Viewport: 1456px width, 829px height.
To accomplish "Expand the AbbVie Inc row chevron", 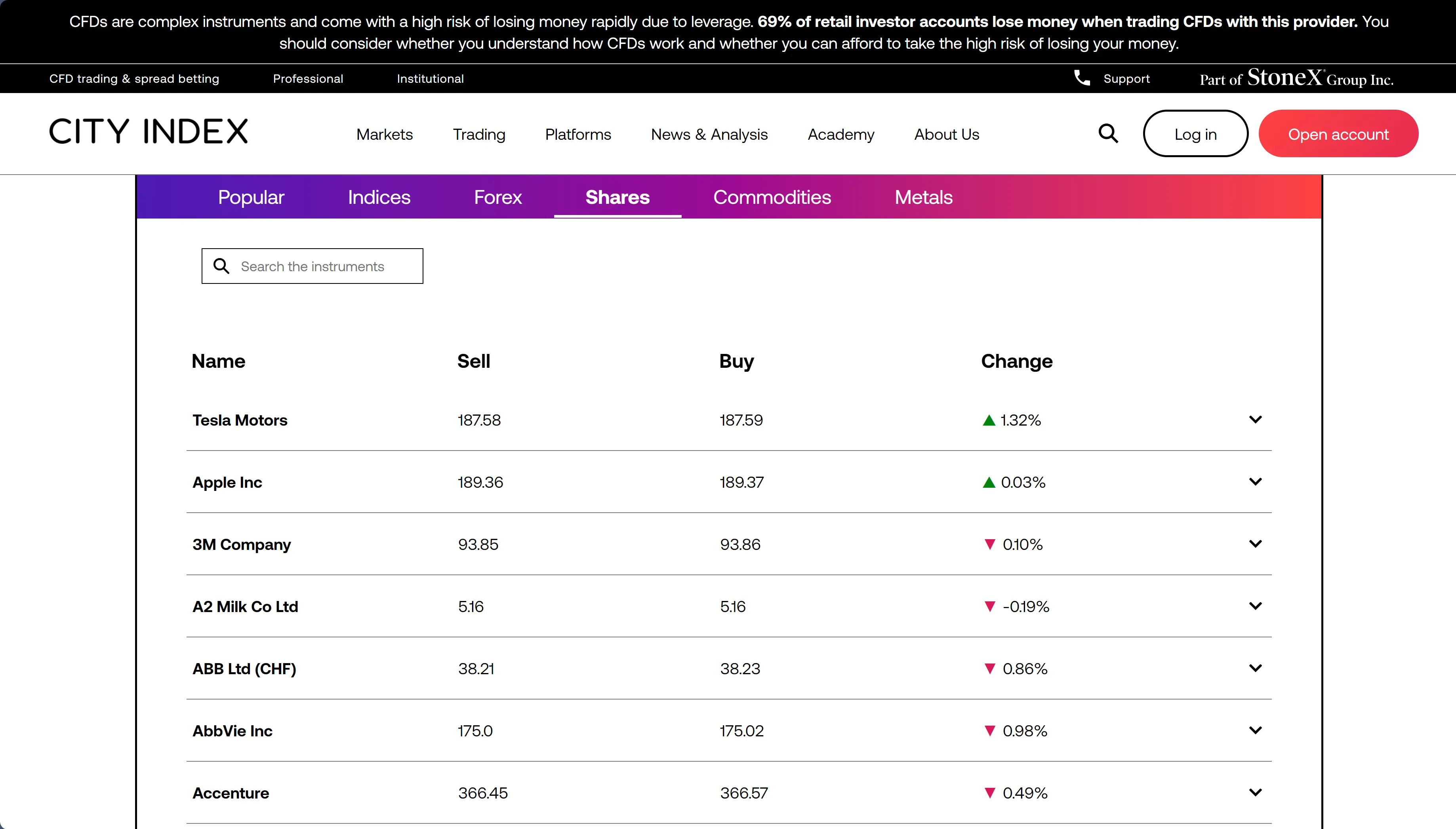I will [x=1255, y=730].
